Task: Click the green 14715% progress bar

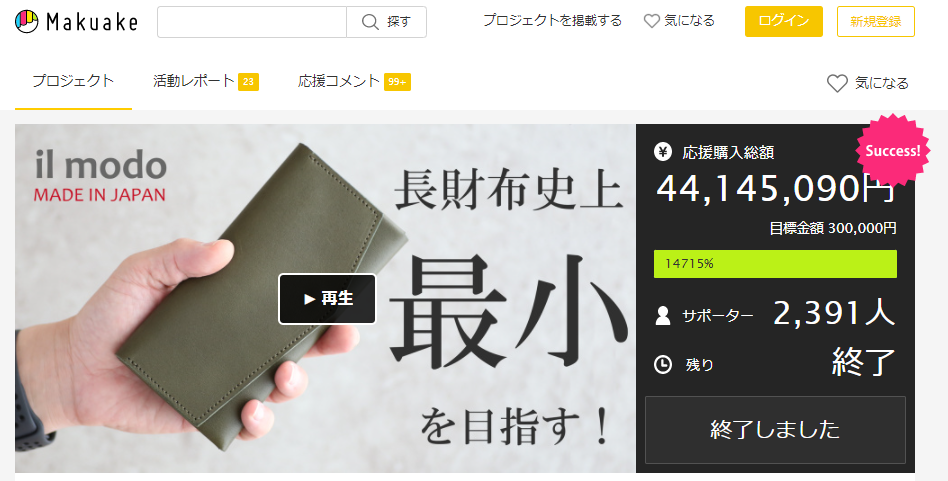Action: [x=775, y=264]
